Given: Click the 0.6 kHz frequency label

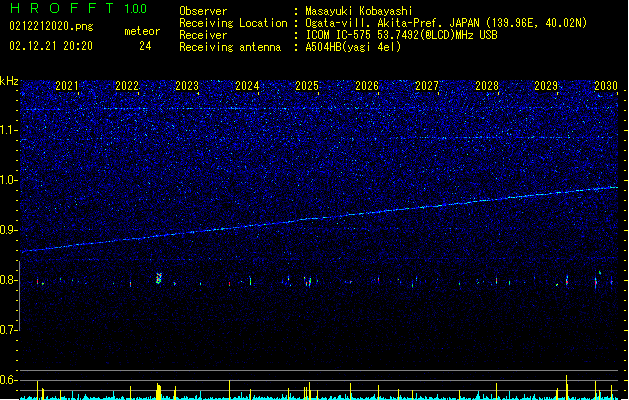Looking at the screenshot, I should point(9,380).
